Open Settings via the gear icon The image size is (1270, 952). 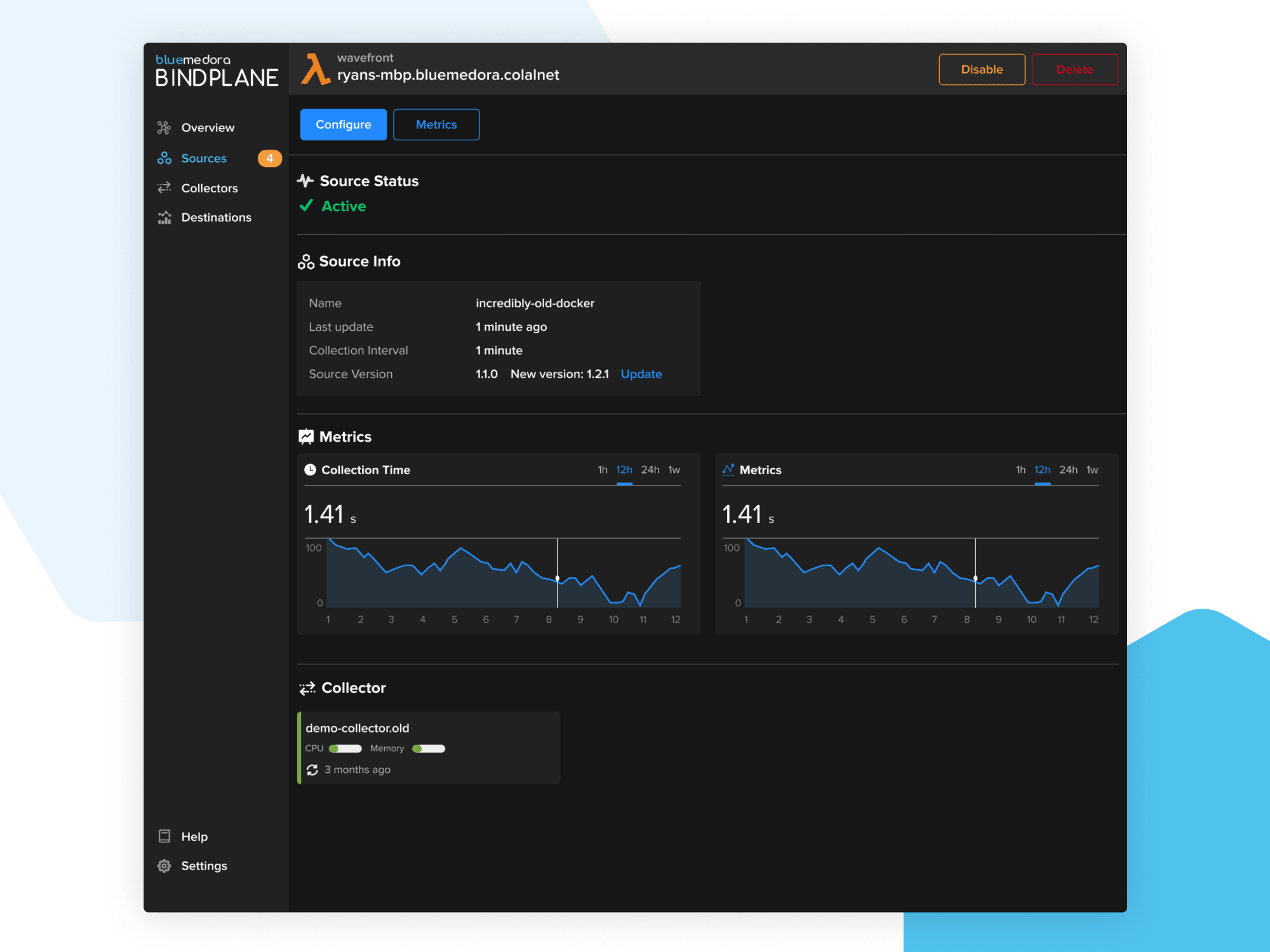pos(164,866)
